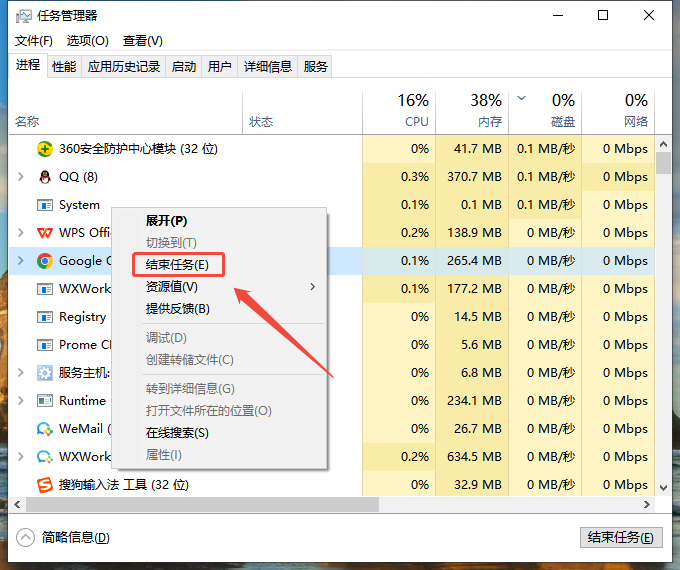Click the Registry process icon

[x=45, y=317]
